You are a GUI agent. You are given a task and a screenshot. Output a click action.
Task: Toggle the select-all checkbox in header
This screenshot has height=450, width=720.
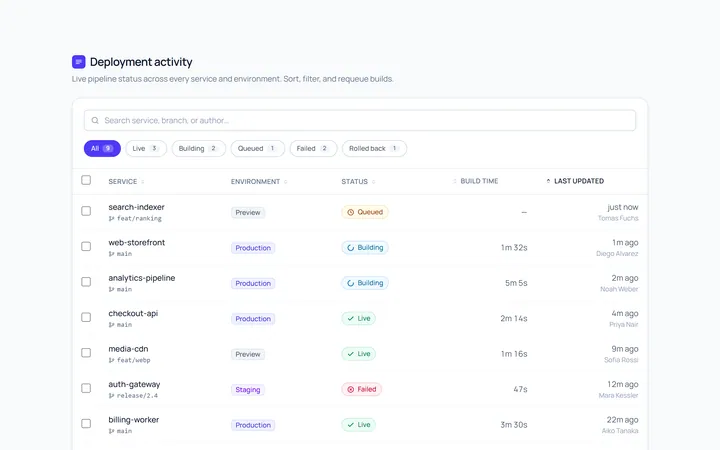[86, 180]
